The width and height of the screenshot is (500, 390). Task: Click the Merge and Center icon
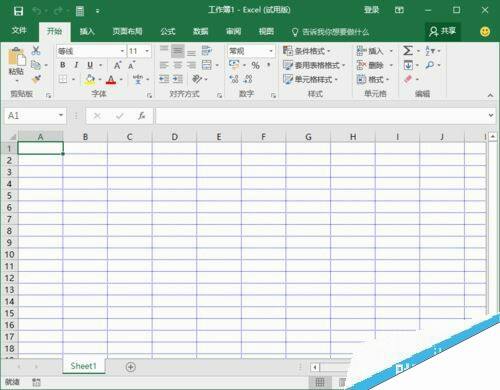click(x=207, y=65)
